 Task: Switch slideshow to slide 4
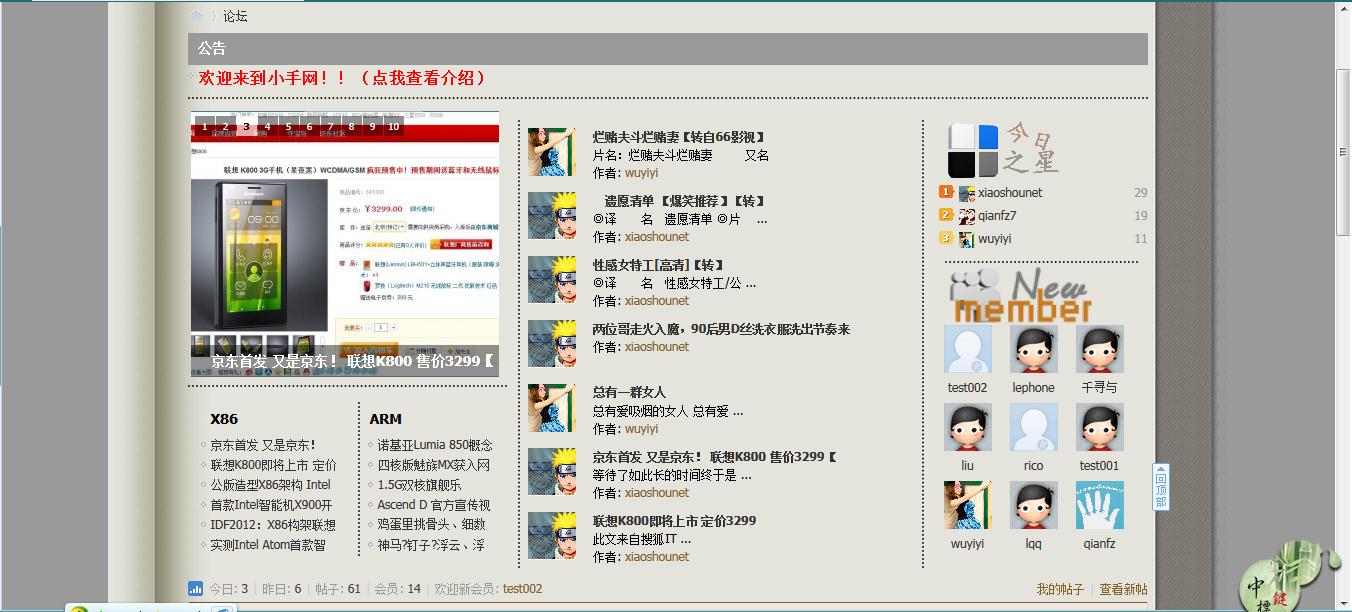pyautogui.click(x=268, y=127)
